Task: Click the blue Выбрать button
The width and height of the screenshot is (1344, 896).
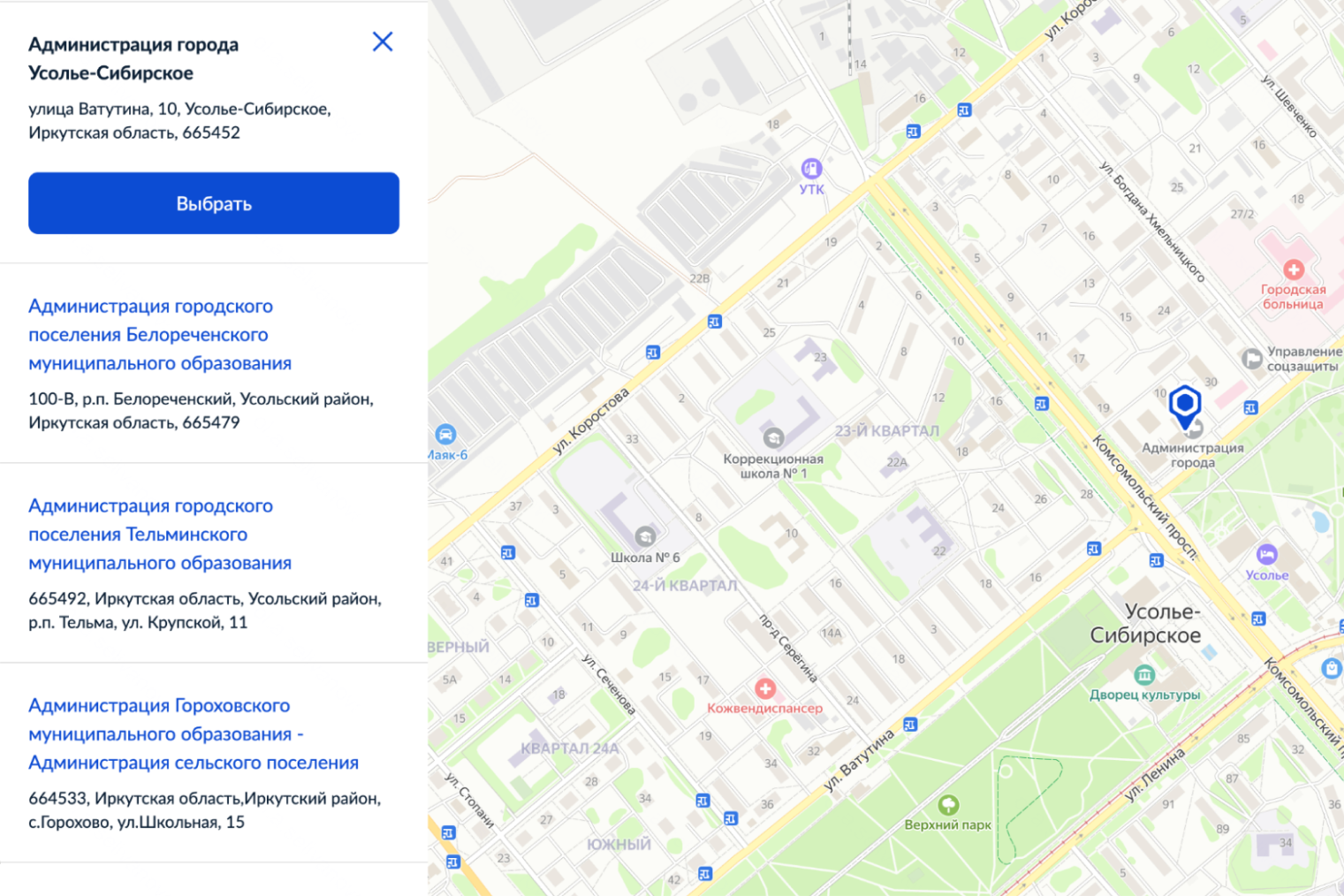Action: coord(214,203)
